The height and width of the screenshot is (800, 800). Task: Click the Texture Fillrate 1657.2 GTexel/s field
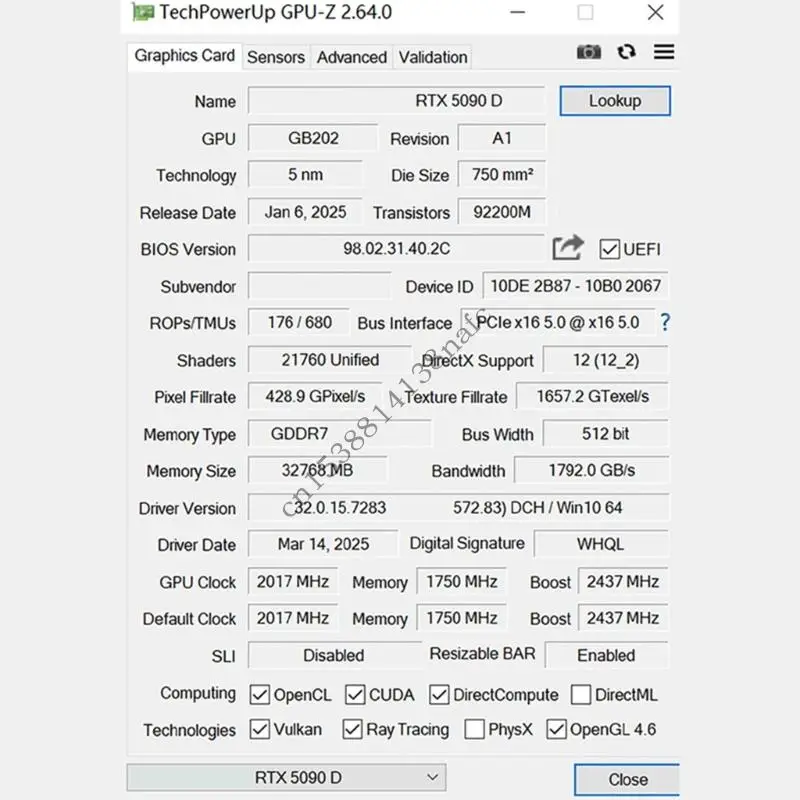592,396
